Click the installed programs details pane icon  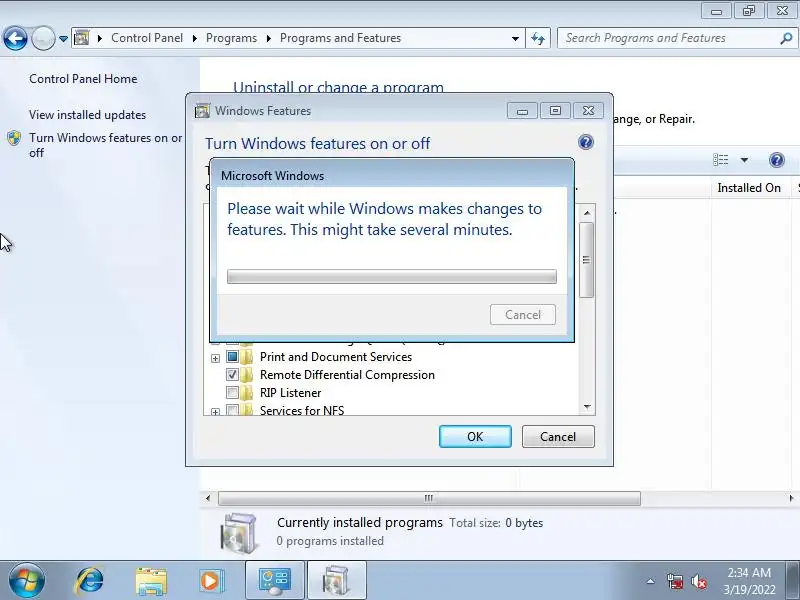pos(238,533)
